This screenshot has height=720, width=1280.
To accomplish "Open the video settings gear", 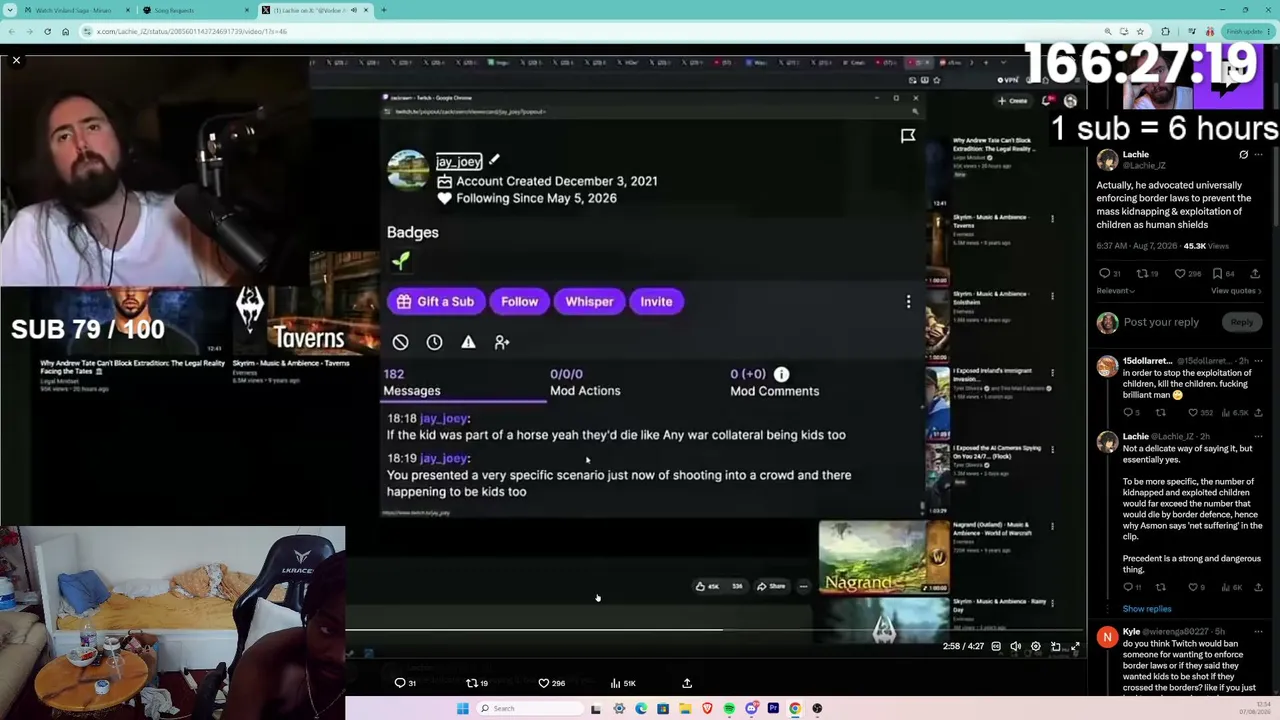I will coord(1036,647).
